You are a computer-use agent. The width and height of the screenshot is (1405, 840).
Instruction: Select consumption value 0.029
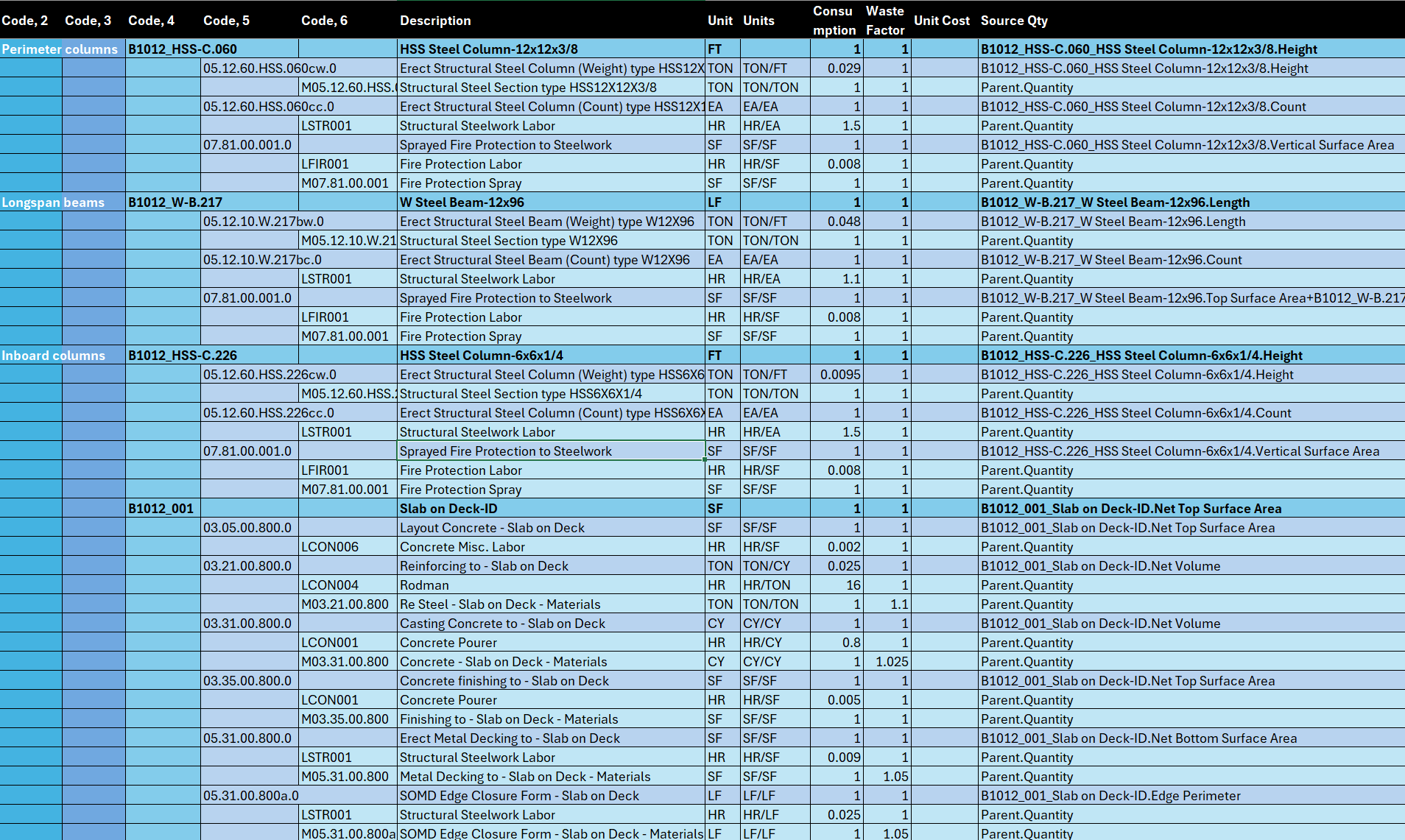coord(837,68)
